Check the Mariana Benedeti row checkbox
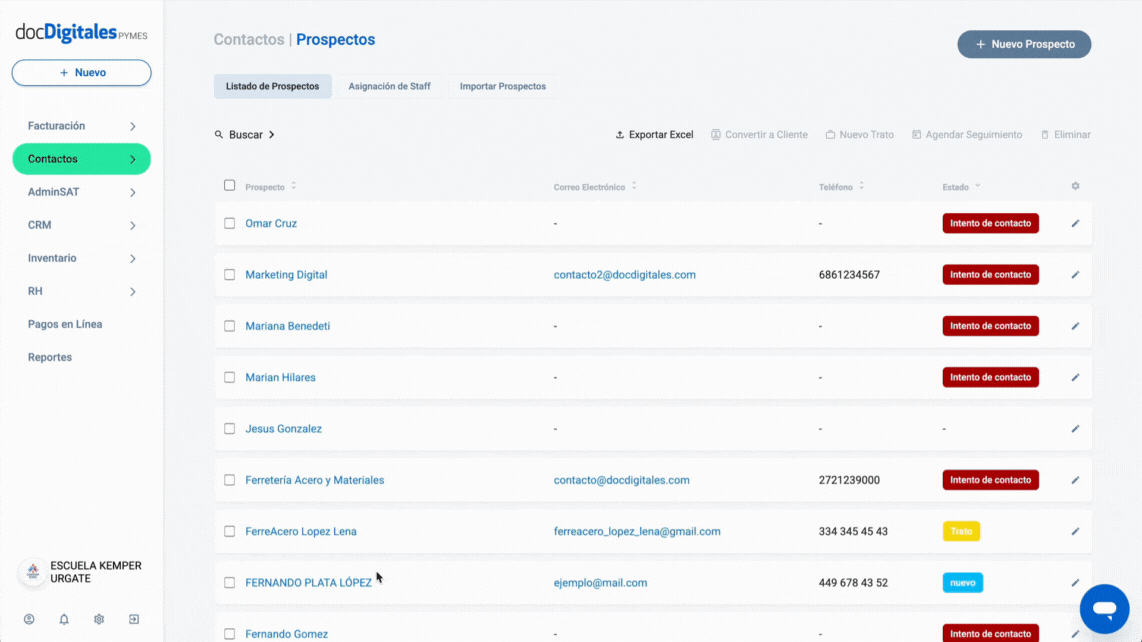Image resolution: width=1142 pixels, height=642 pixels. pos(229,326)
